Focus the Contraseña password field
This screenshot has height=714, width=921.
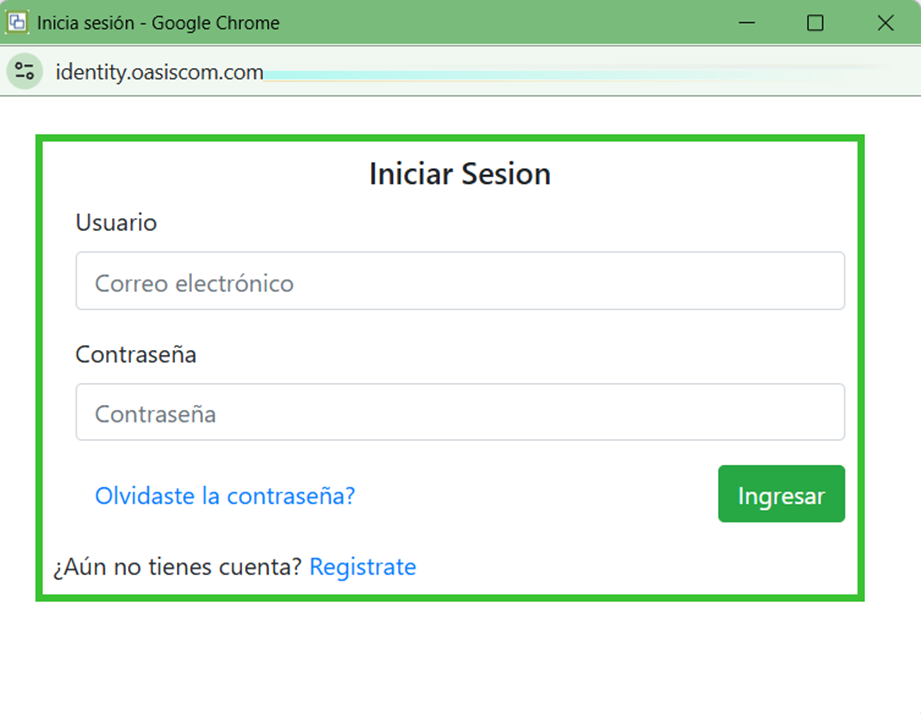(460, 412)
